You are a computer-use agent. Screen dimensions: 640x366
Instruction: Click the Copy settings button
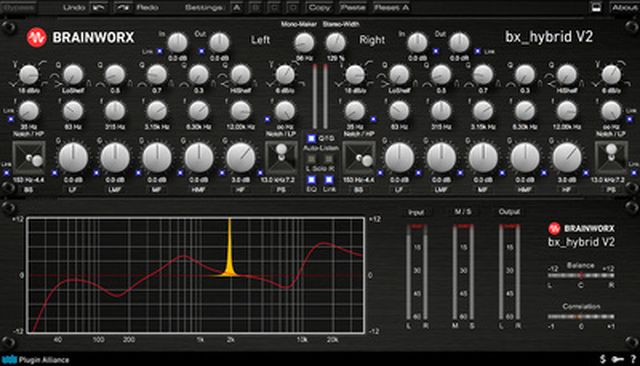click(320, 8)
